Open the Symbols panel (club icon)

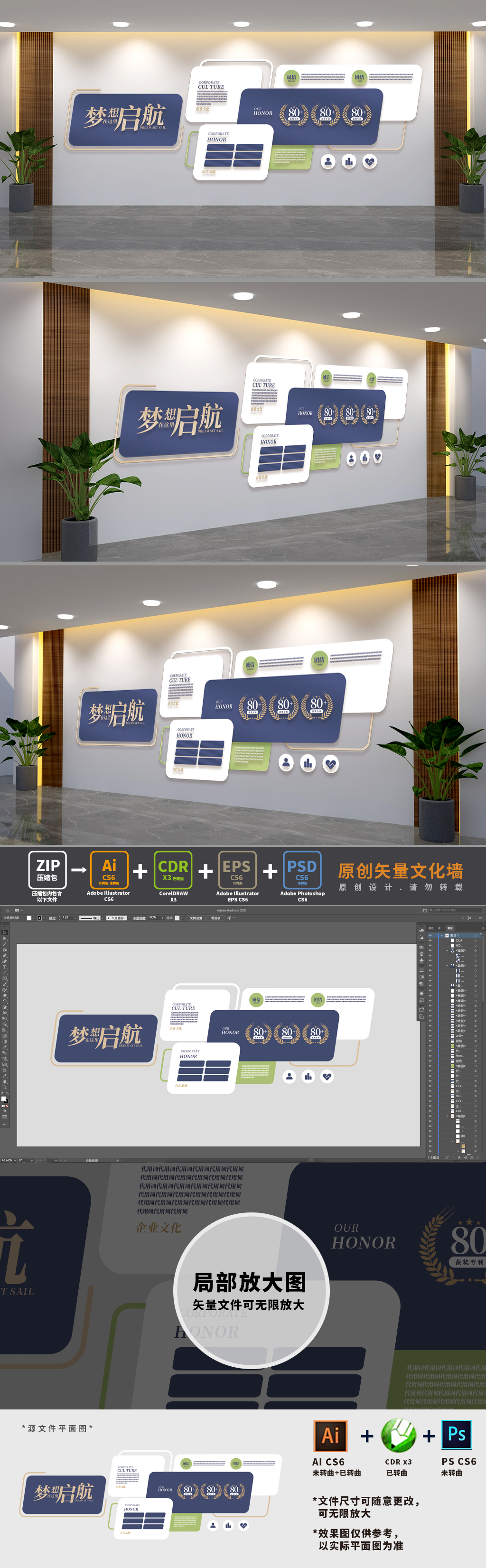point(421,960)
